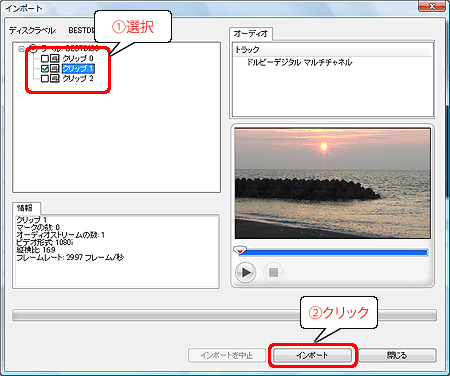The height and width of the screenshot is (376, 450).
Task: Click the フレームレート: 29.97 info line
Action: (70, 257)
